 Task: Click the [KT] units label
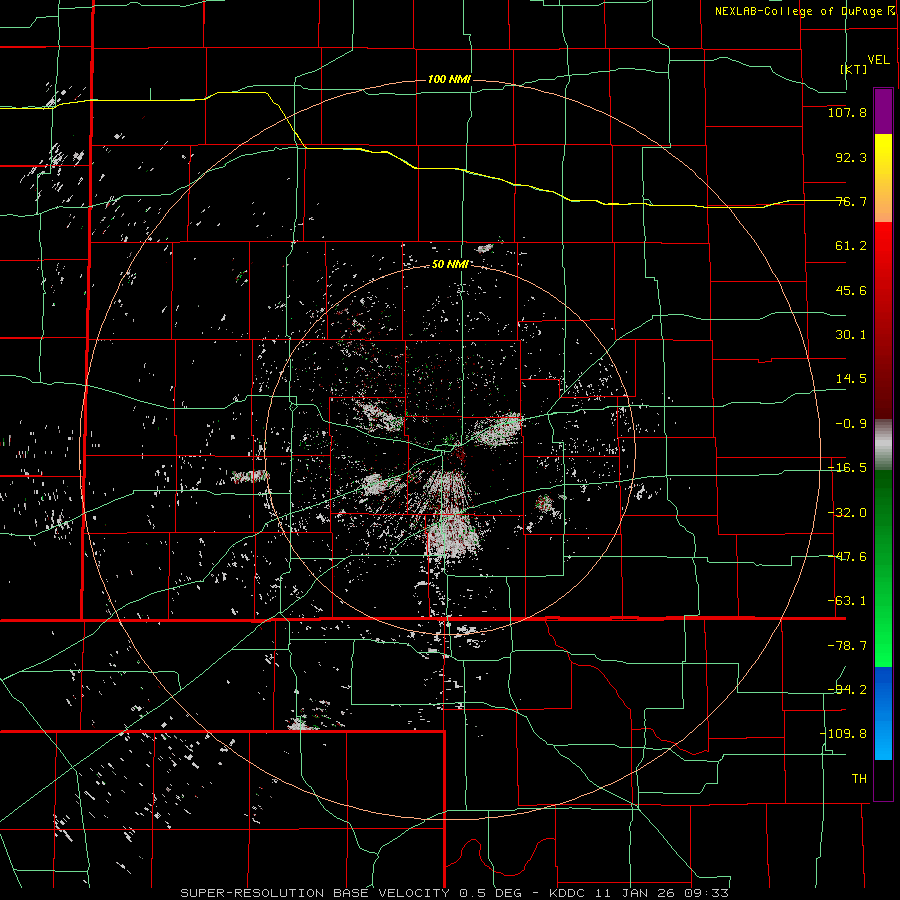coord(854,69)
